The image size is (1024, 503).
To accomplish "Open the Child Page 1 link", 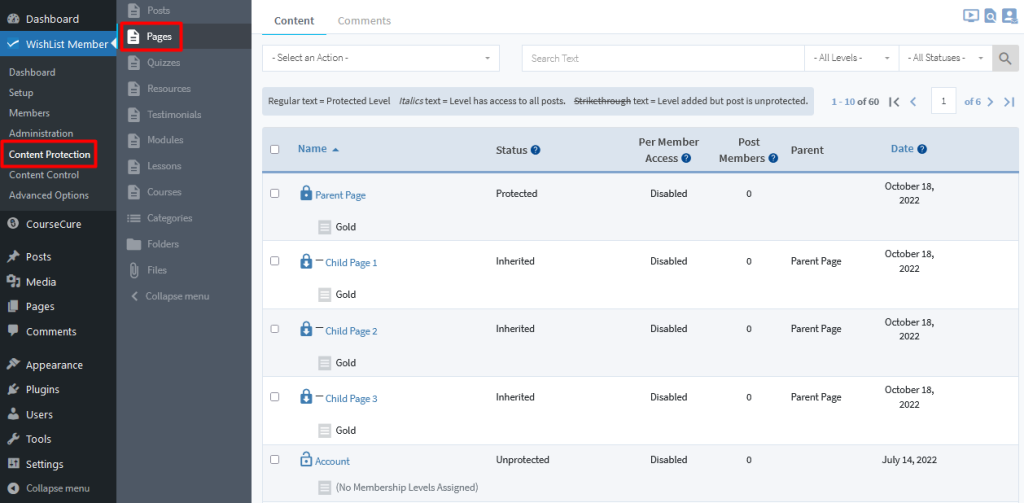I will click(351, 263).
